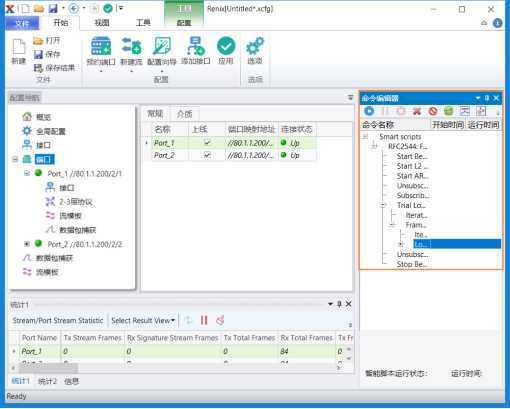Image resolution: width=510 pixels, height=409 pixels.
Task: Pause statistics with the red pause icon
Action: (204, 320)
